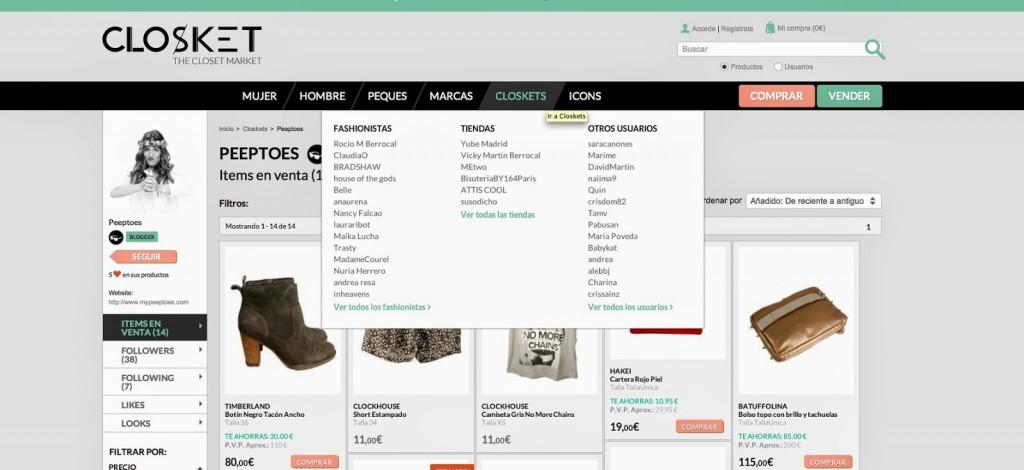The image size is (1024, 470).
Task: Click the Ver todos los fashionistas link
Action: click(382, 307)
